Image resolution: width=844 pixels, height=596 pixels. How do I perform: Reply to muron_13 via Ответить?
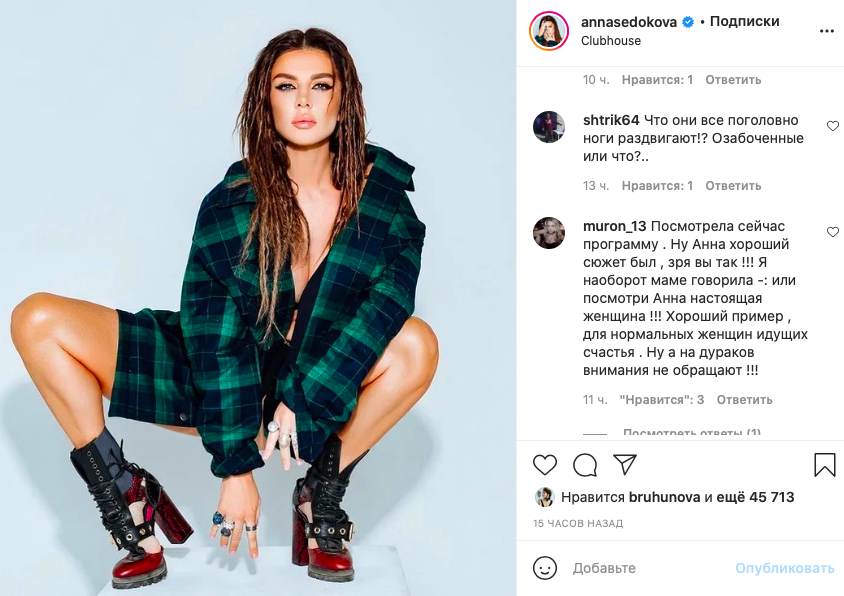tap(744, 400)
